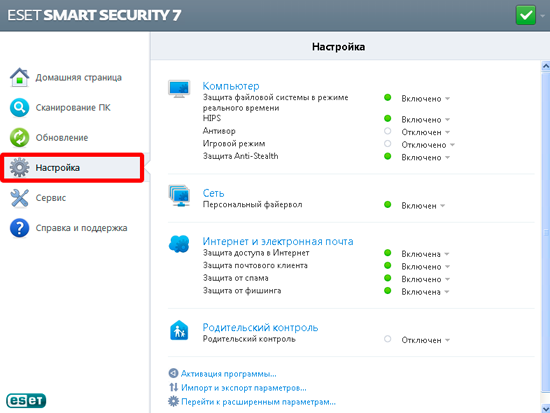Open Перейти к расширенным параметрам link
This screenshot has height=413, width=550.
(x=258, y=402)
